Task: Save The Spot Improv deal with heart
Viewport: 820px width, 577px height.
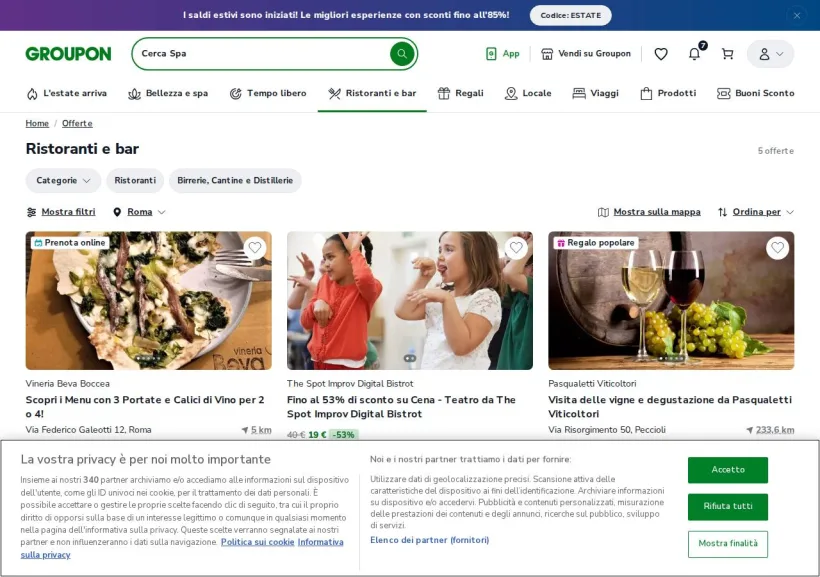Action: tap(516, 247)
